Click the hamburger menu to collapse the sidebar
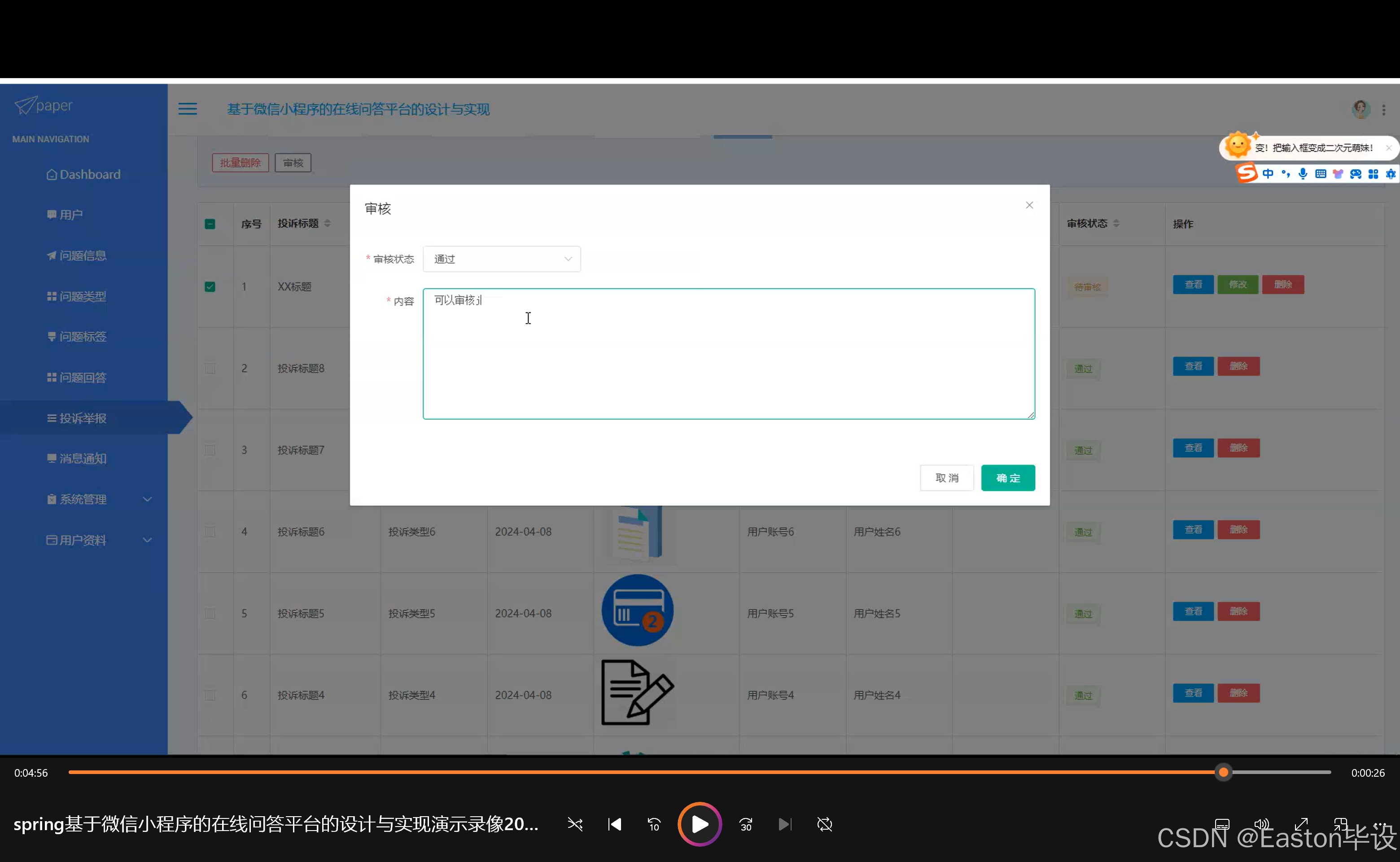 (188, 109)
